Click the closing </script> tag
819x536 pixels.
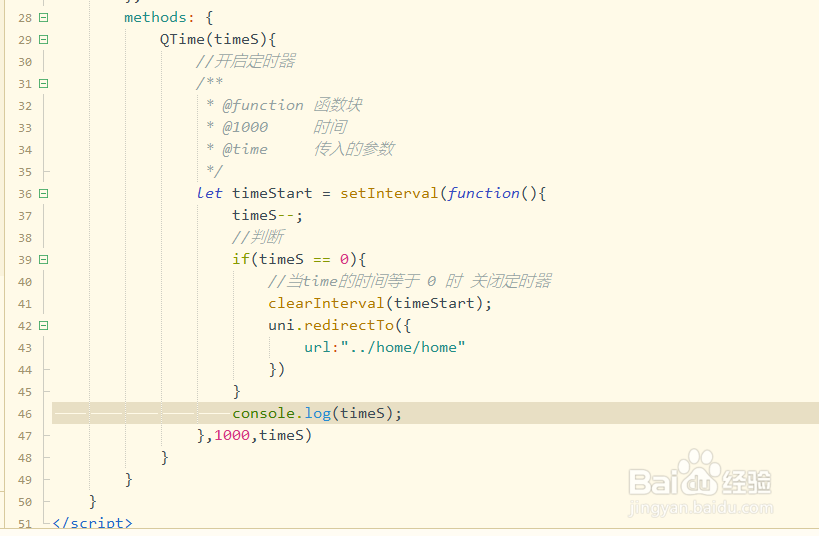[x=92, y=522]
